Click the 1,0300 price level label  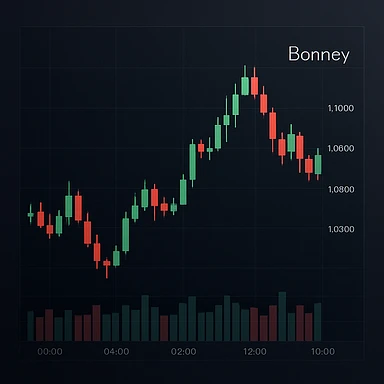click(341, 229)
